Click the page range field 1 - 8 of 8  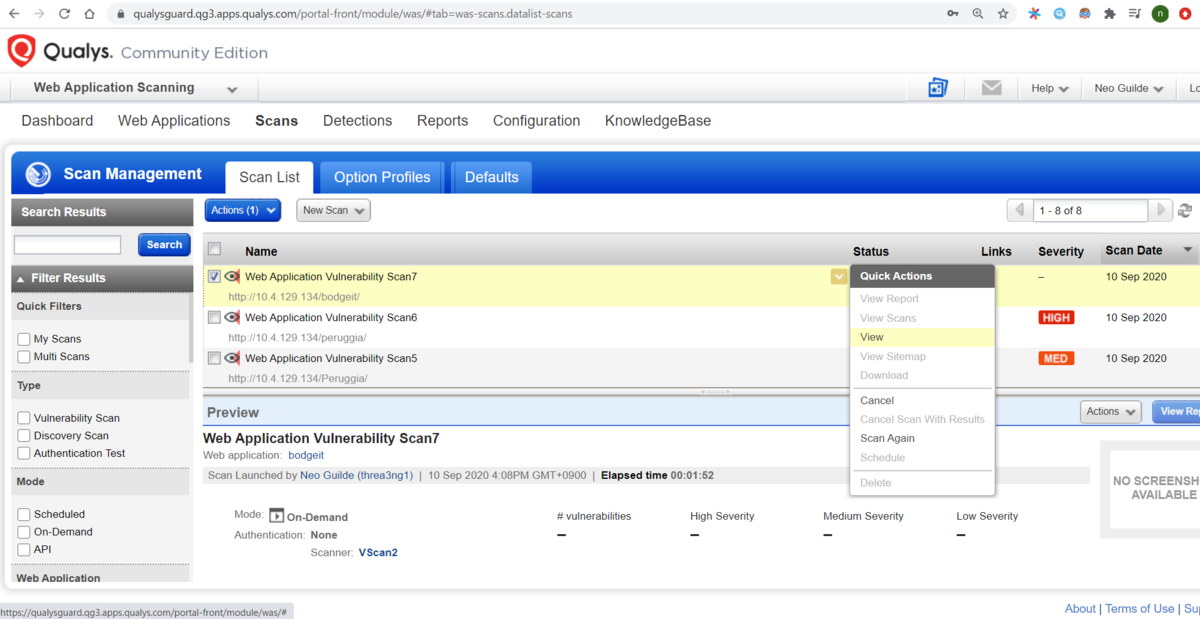pos(1091,210)
